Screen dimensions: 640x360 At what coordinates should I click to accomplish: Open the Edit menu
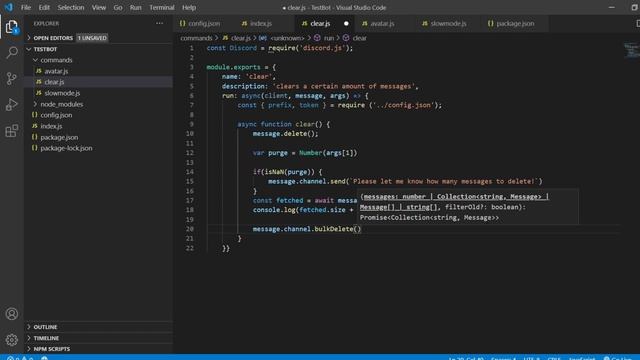[x=44, y=7]
